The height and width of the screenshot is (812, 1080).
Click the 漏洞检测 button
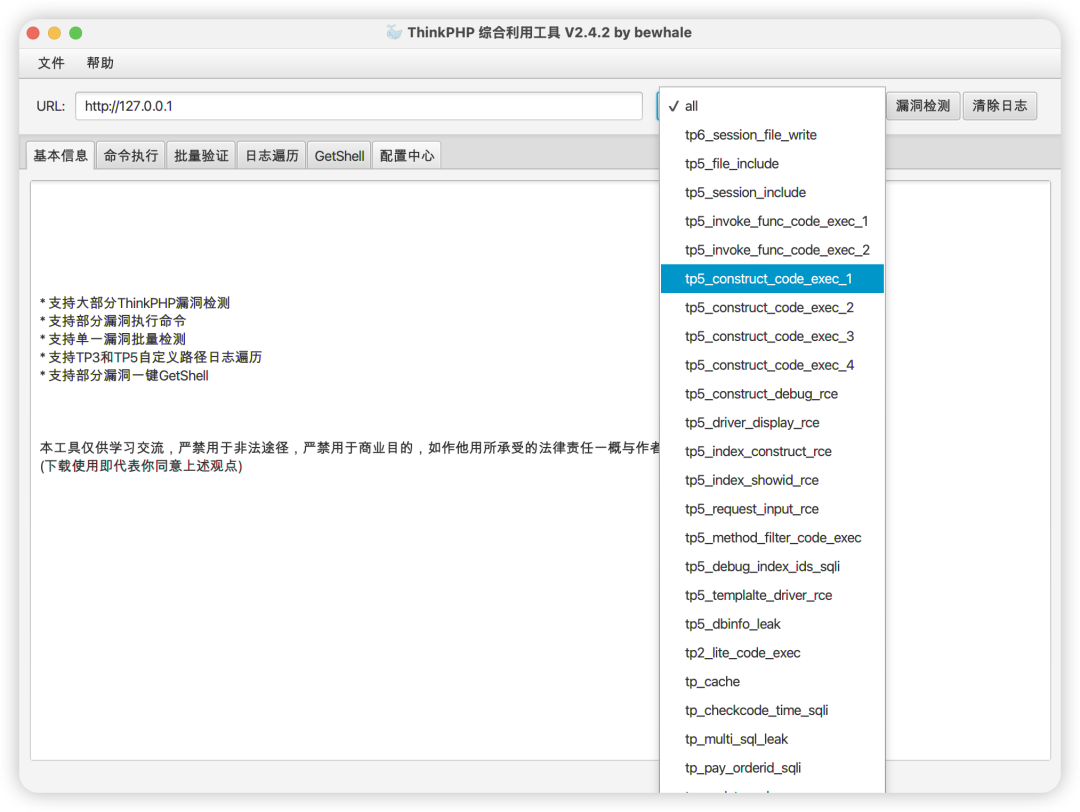pyautogui.click(x=922, y=106)
